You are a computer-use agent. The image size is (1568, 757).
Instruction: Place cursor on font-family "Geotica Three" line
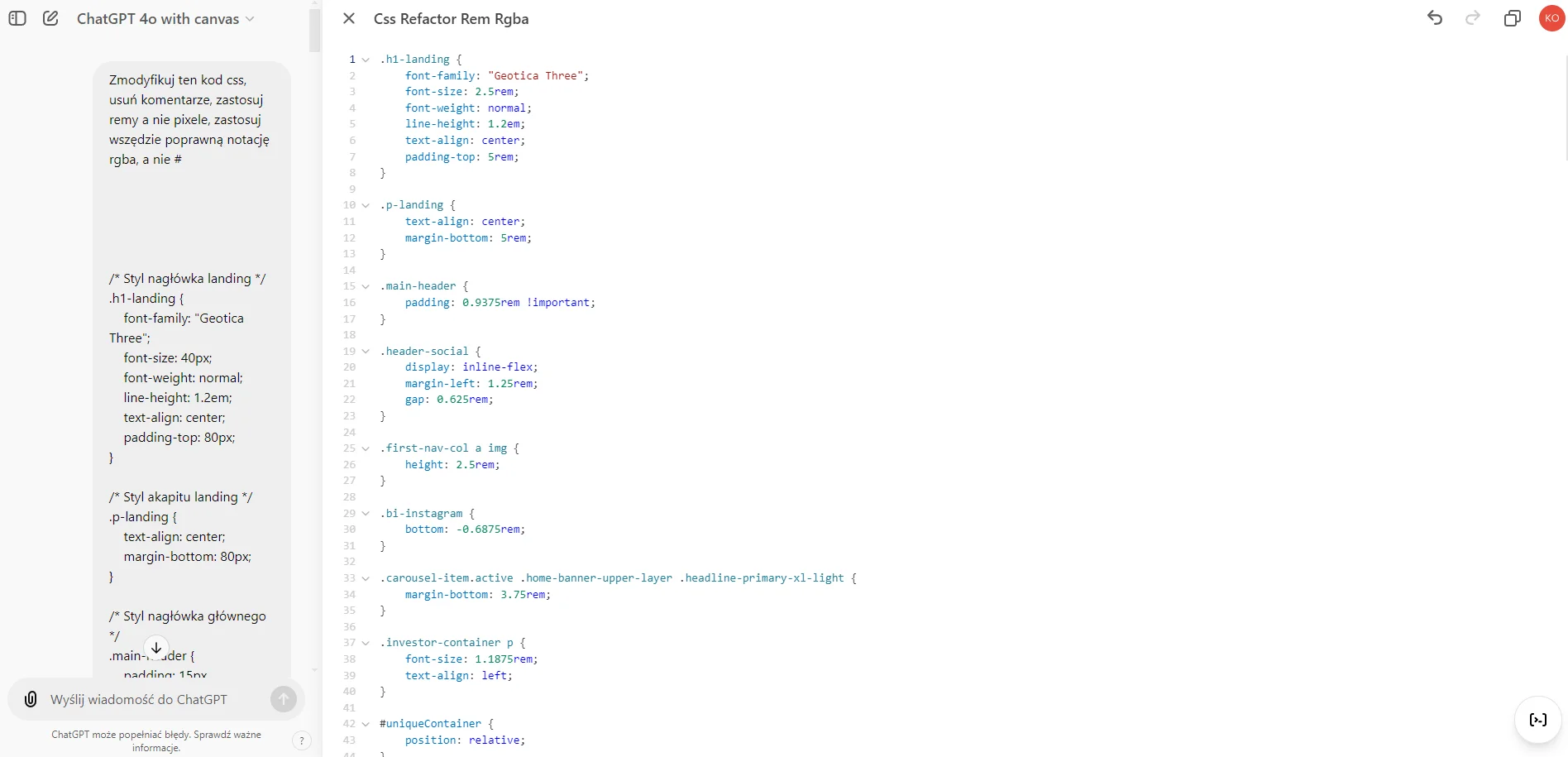497,75
